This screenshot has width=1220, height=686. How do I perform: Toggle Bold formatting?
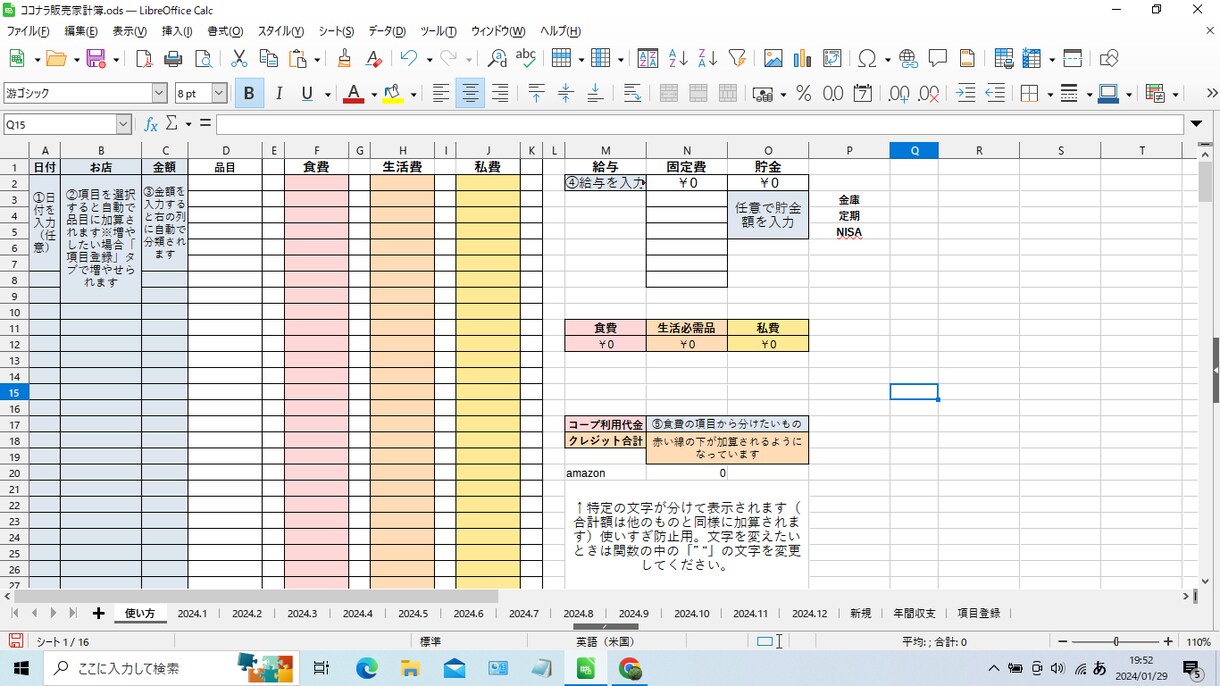[x=248, y=94]
